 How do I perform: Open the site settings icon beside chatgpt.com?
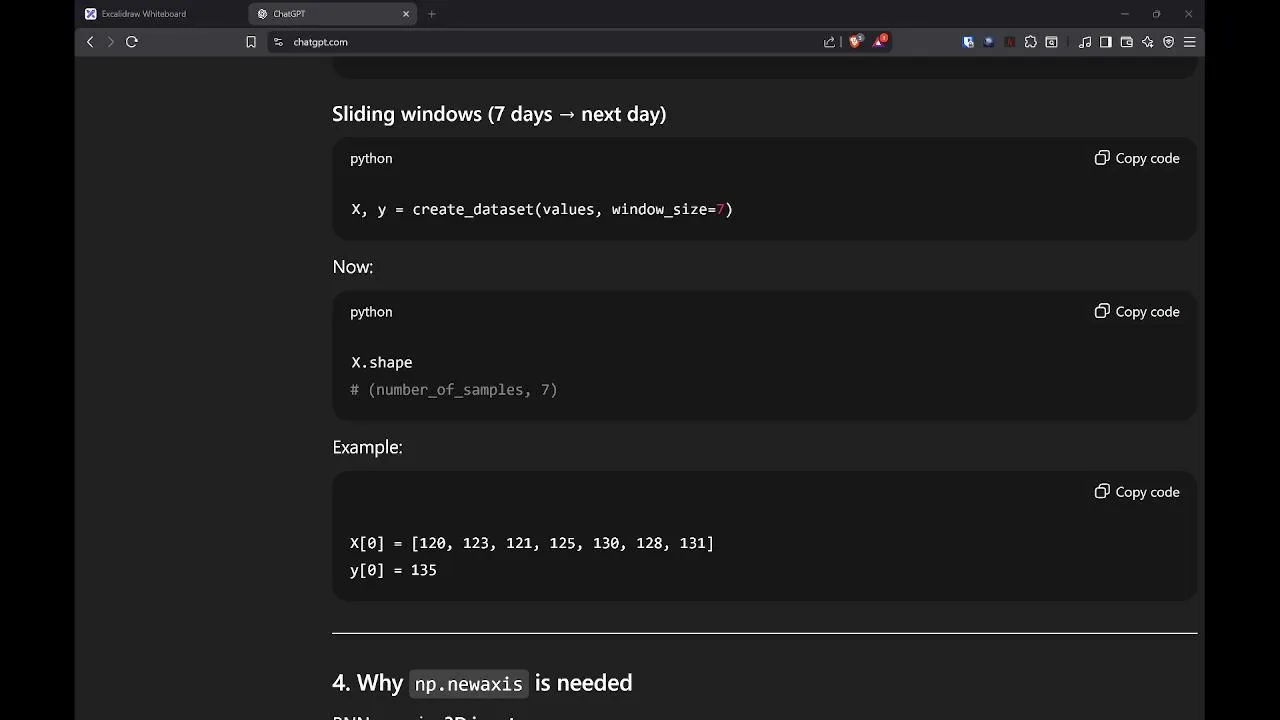(x=278, y=42)
